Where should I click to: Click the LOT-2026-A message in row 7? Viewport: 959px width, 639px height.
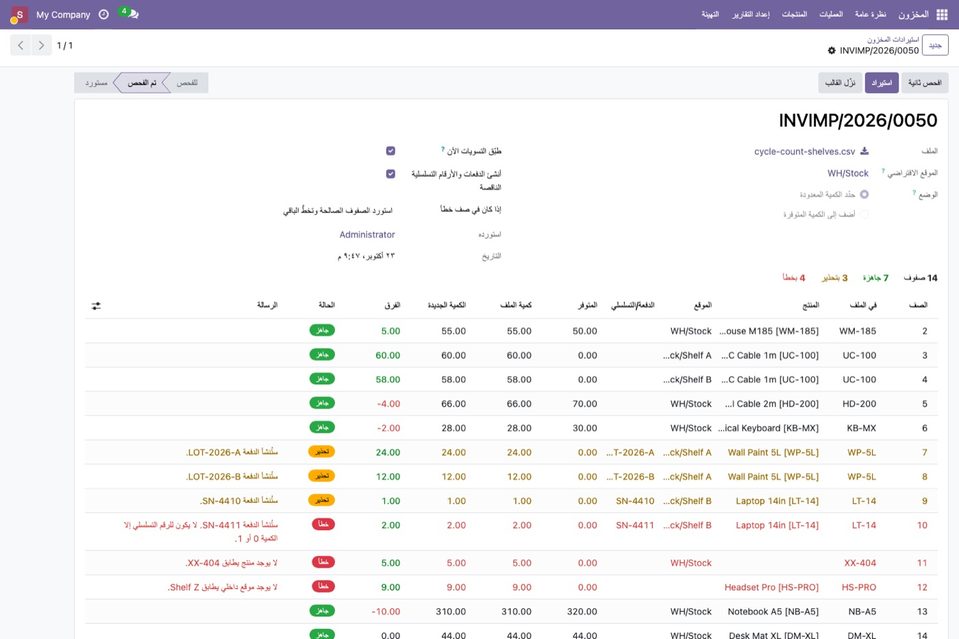231,452
